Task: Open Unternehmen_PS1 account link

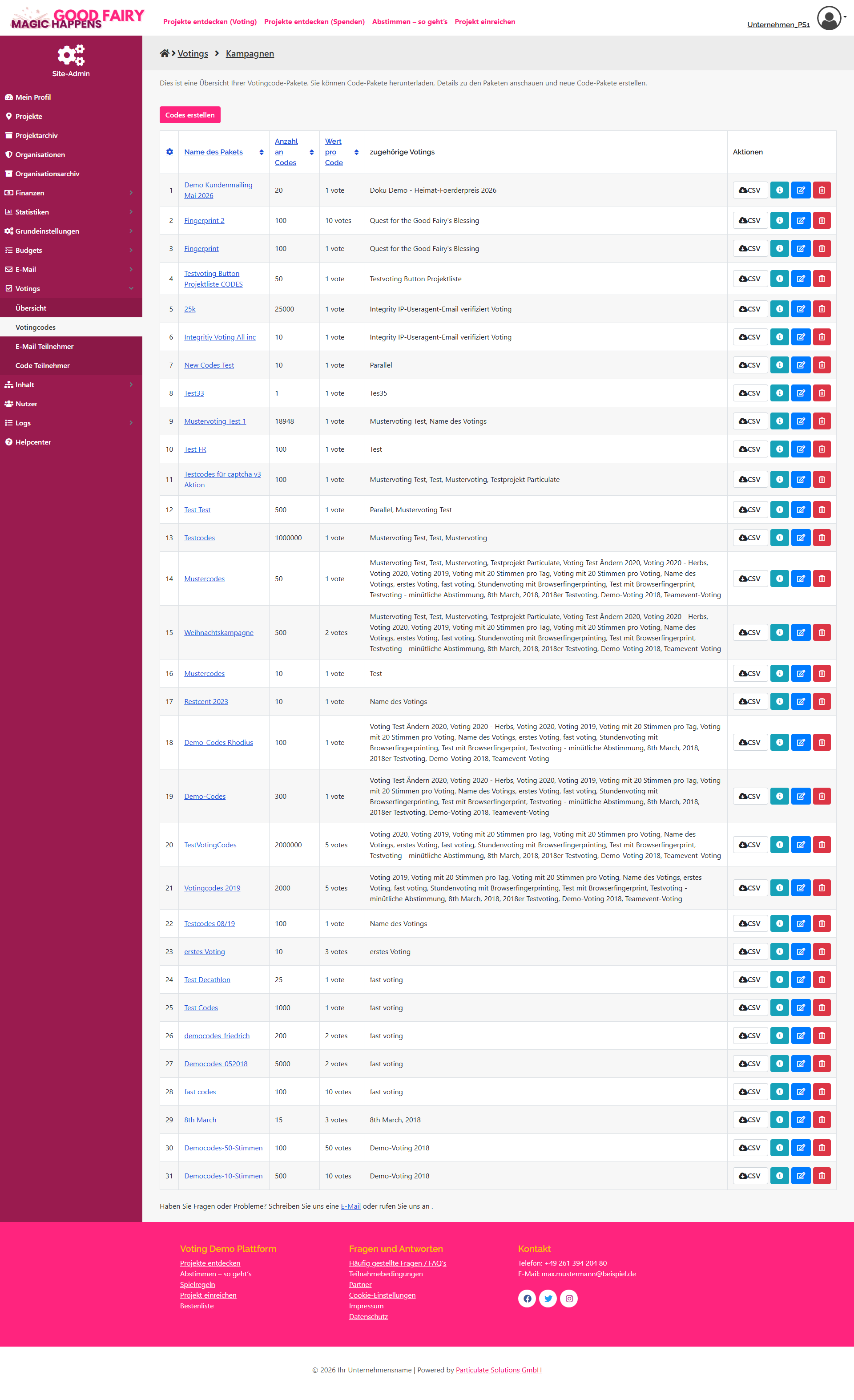Action: click(x=778, y=24)
